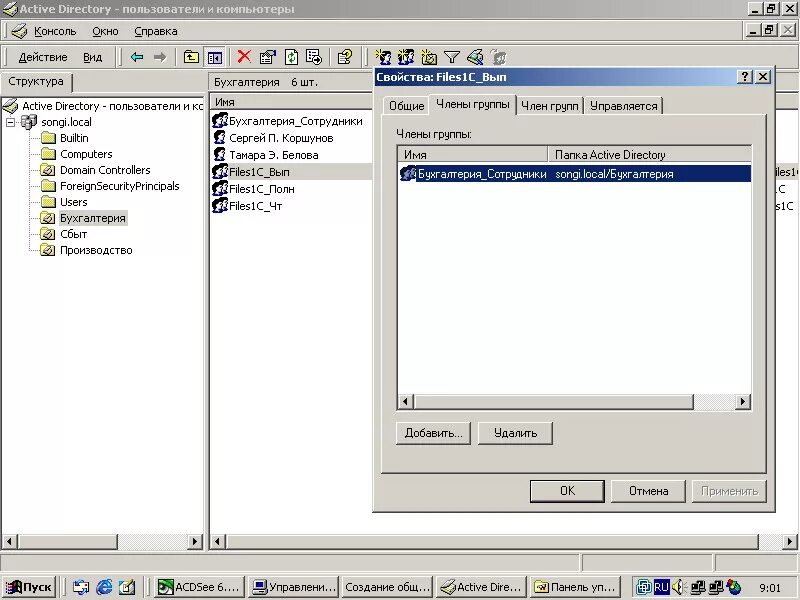Select the songi.local domain node
800x600 pixels.
point(66,122)
